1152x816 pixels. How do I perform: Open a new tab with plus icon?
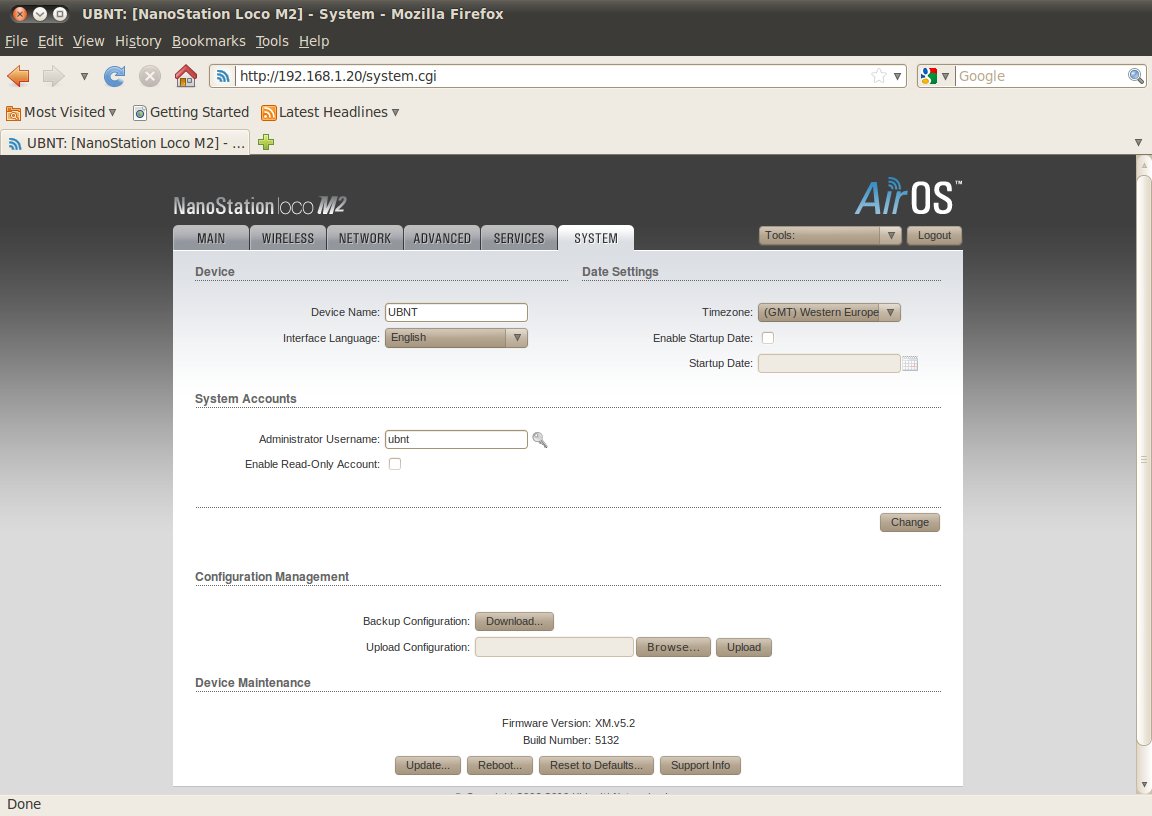pos(266,142)
